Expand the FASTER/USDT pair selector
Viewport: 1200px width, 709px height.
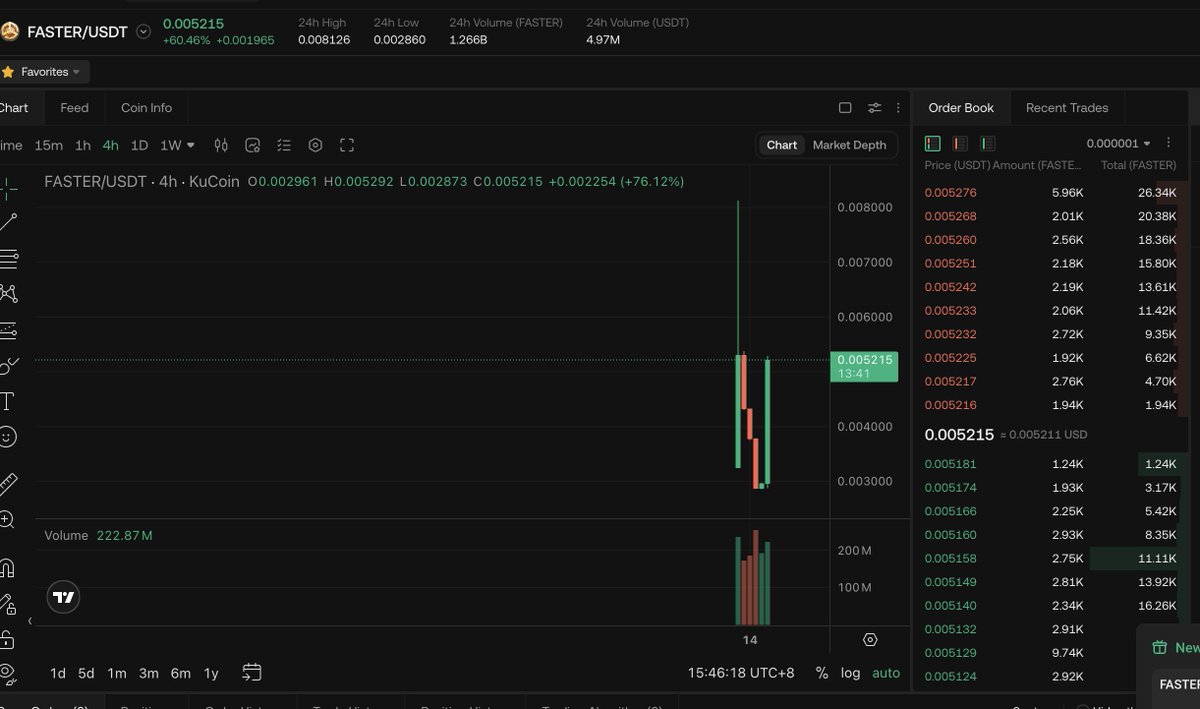[143, 32]
